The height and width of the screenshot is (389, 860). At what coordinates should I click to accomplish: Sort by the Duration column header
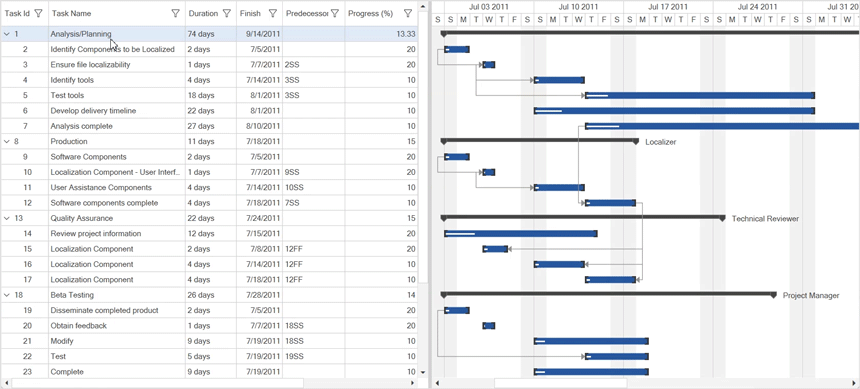(x=203, y=13)
